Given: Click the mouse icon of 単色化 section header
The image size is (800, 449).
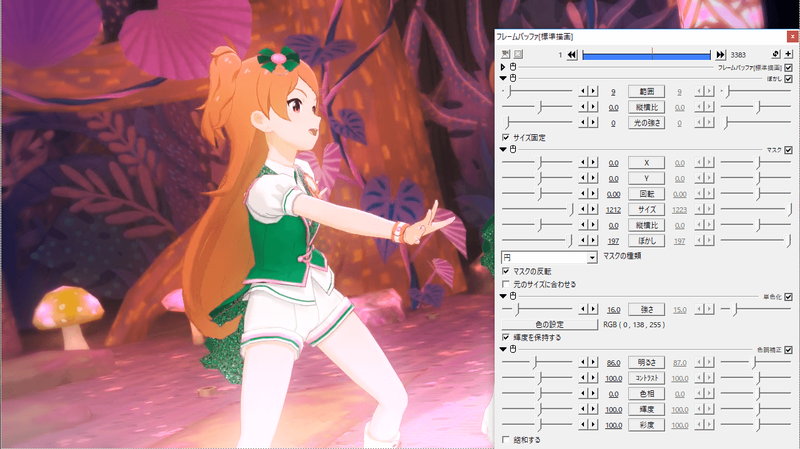Looking at the screenshot, I should point(513,296).
